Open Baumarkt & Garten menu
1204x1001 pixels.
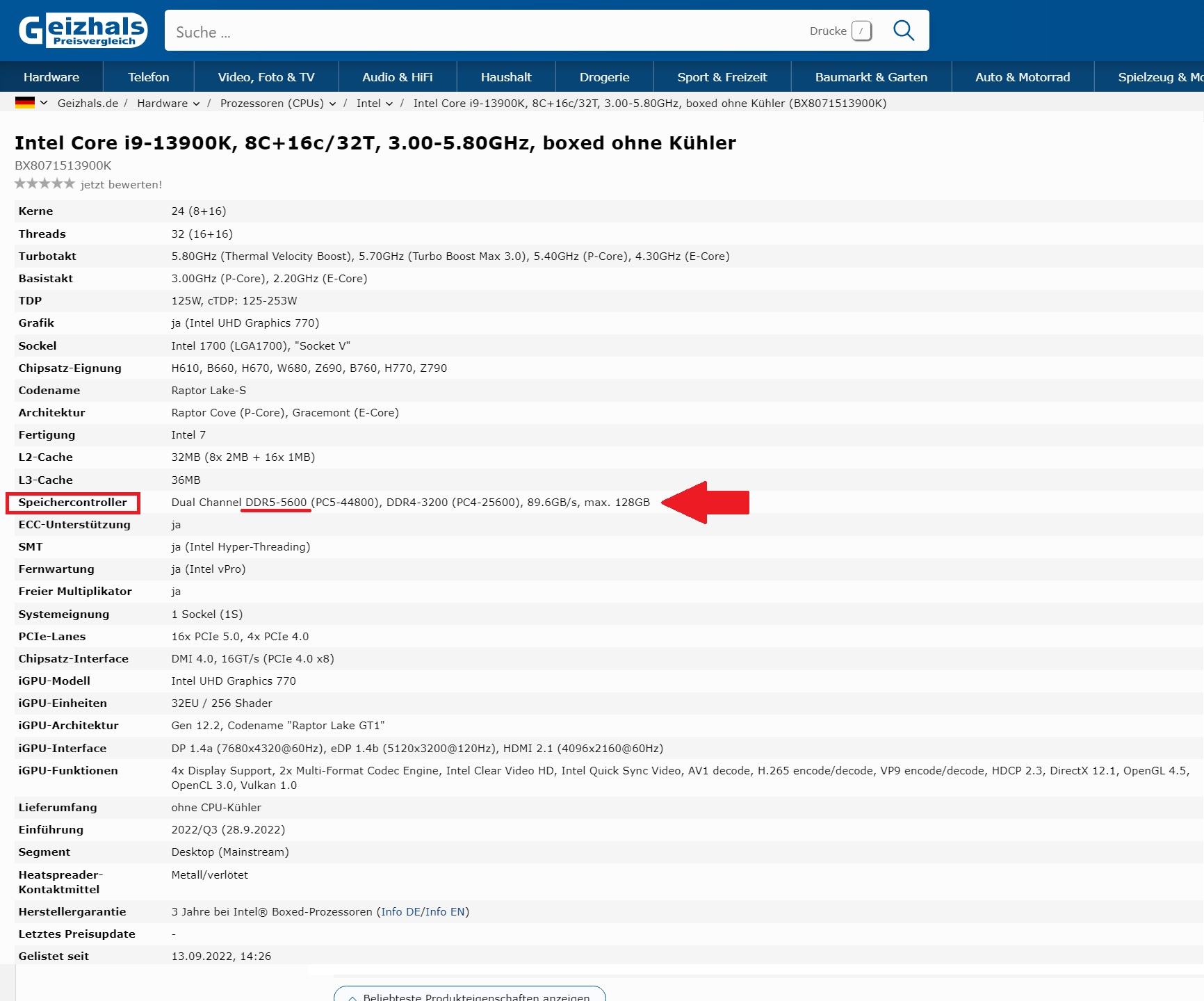click(x=871, y=77)
